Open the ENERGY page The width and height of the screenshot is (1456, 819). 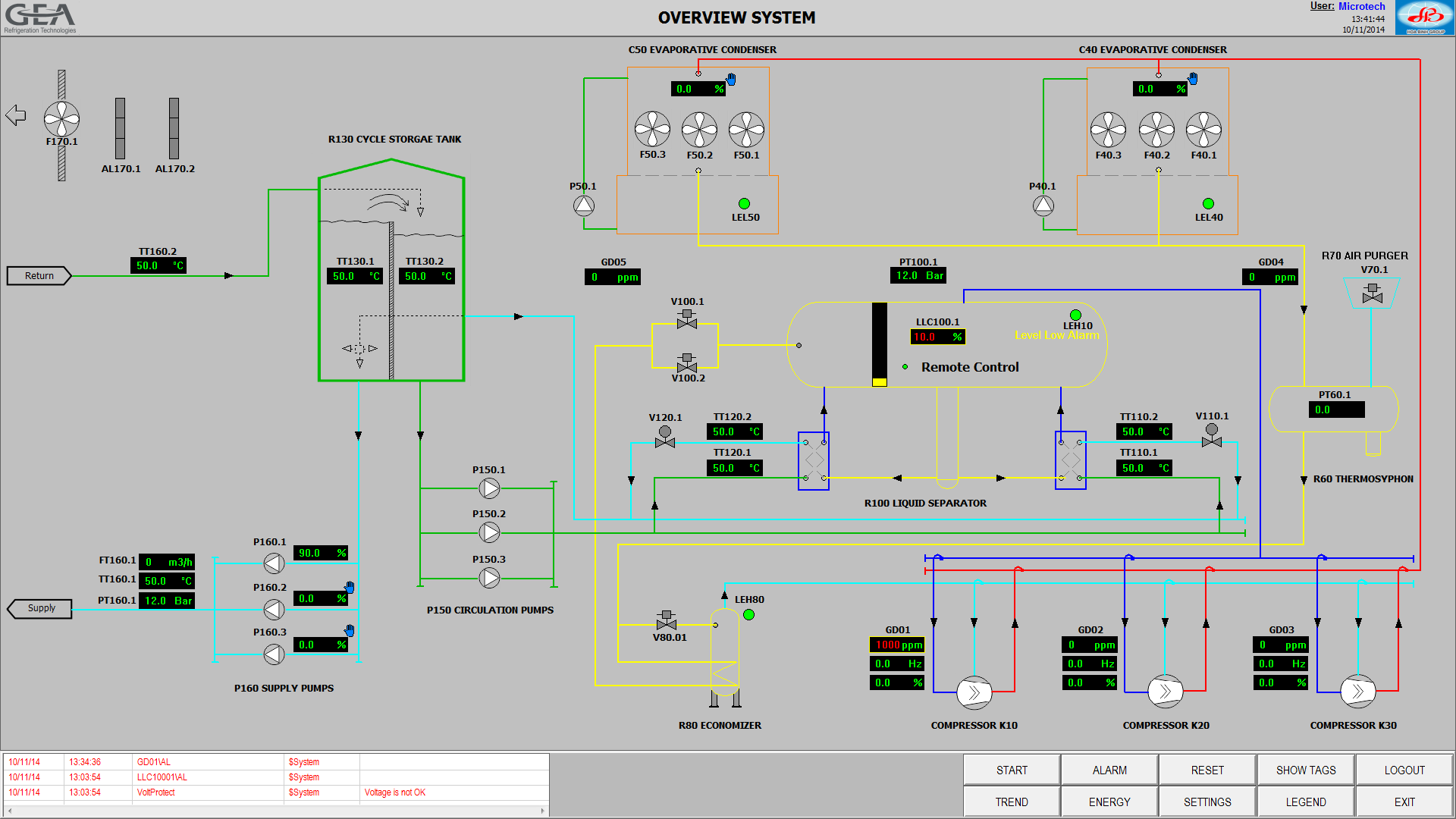click(1109, 802)
